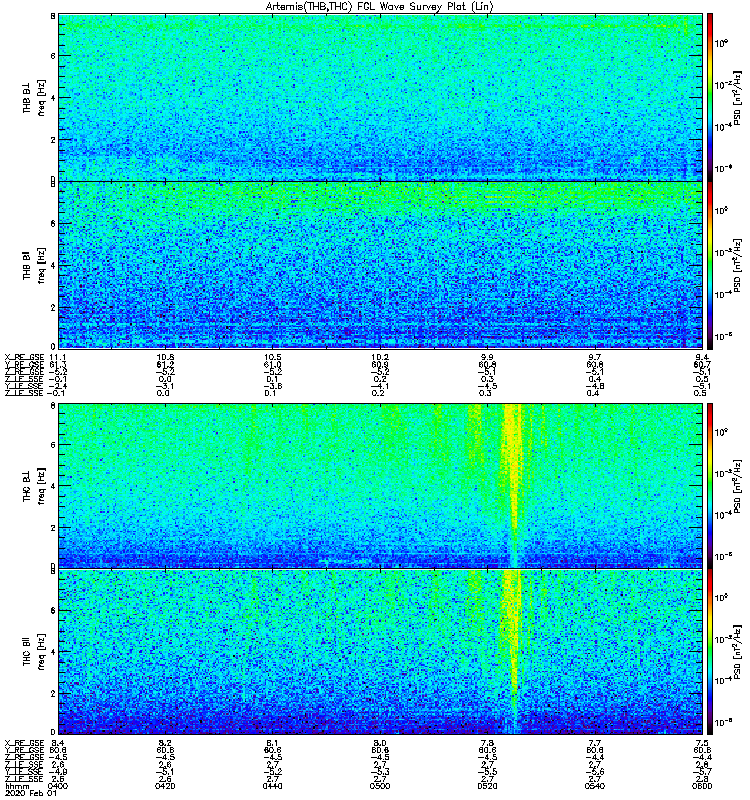Click the PSD color bar beside the THB B∥ panel

click(x=710, y=265)
